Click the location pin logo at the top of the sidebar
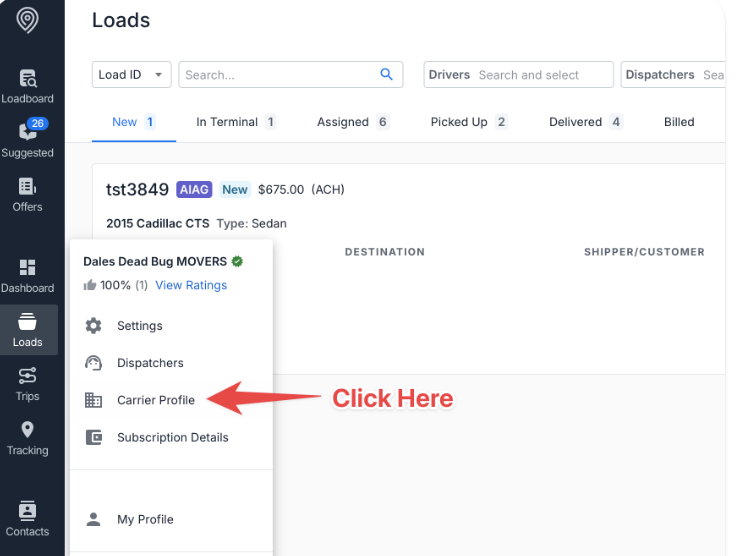 [27, 20]
